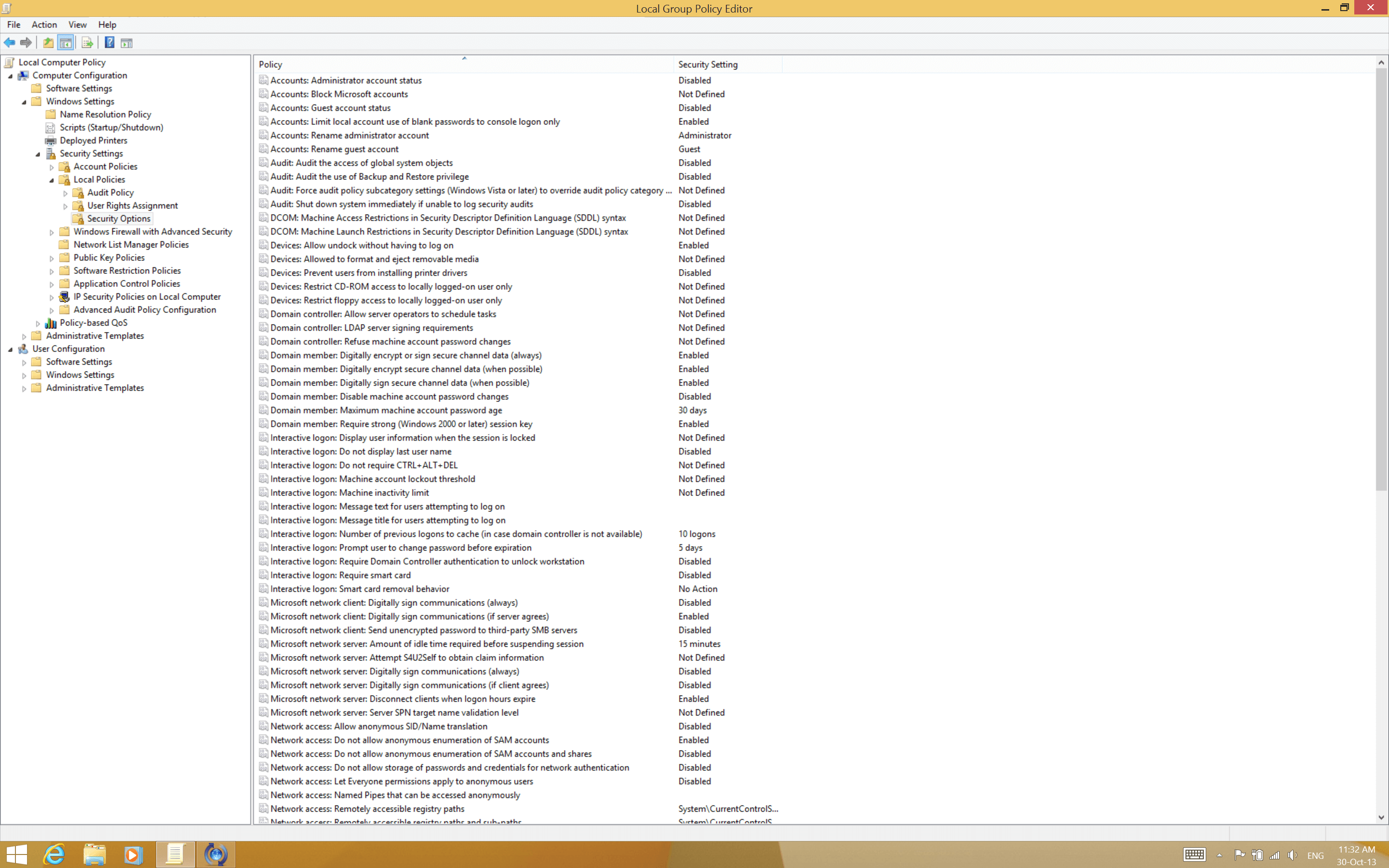
Task: Click the scroll down arrow of policy list
Action: [1381, 817]
